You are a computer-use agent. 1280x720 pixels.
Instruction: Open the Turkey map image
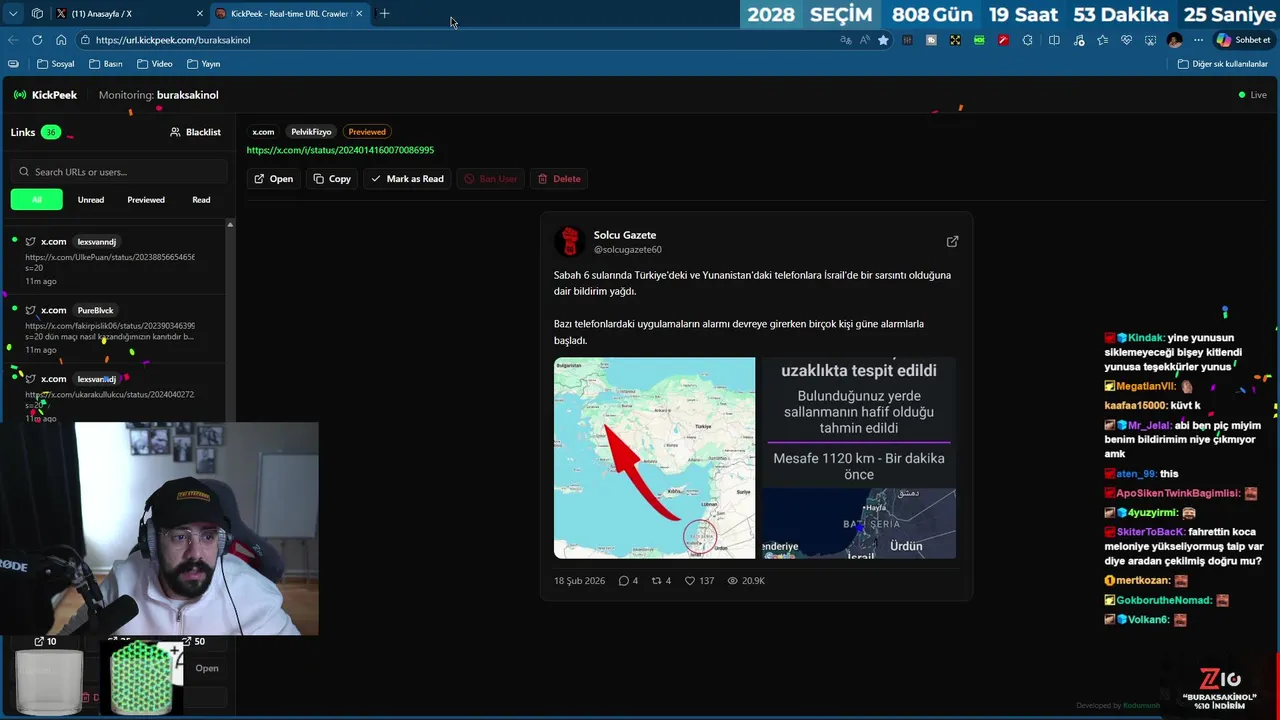point(655,458)
